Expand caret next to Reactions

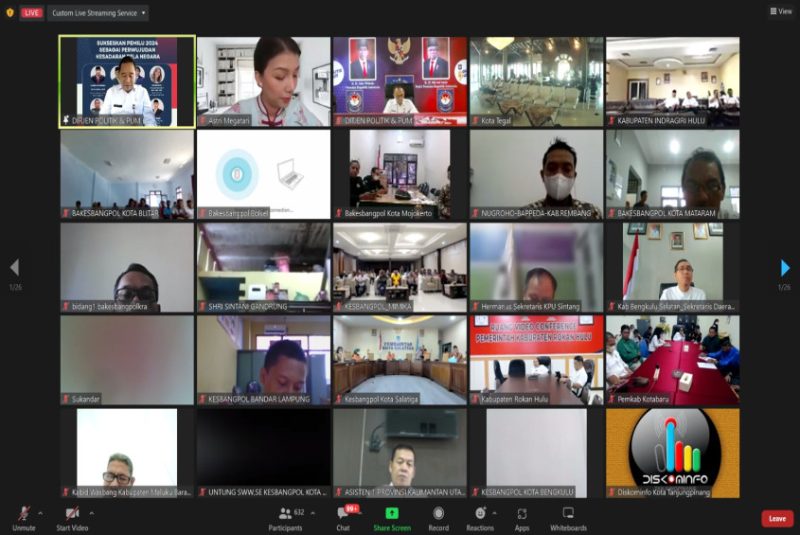click(x=494, y=513)
